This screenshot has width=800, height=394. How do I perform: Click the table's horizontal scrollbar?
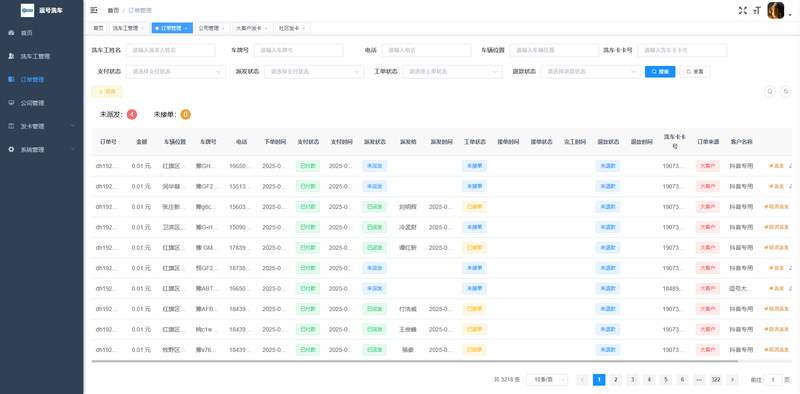click(414, 361)
